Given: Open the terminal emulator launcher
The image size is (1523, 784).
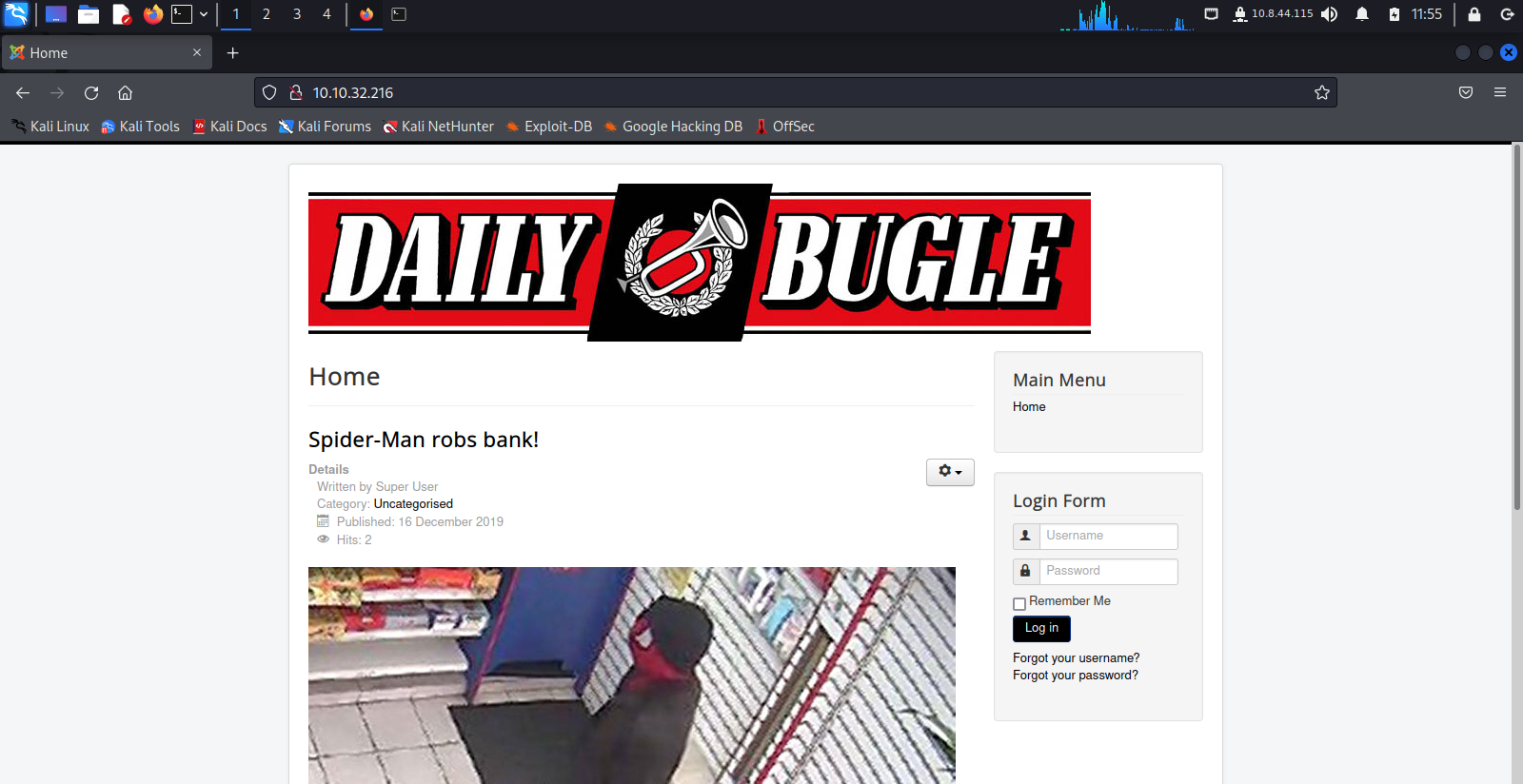Looking at the screenshot, I should (182, 14).
